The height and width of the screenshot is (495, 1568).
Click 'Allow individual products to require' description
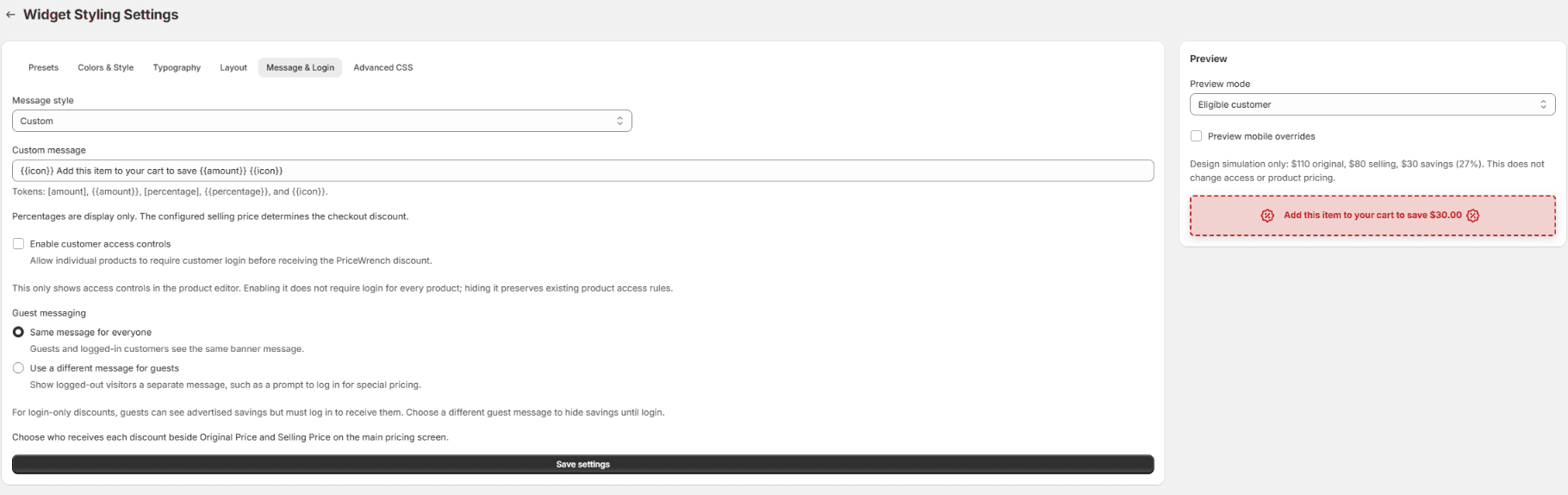point(231,260)
